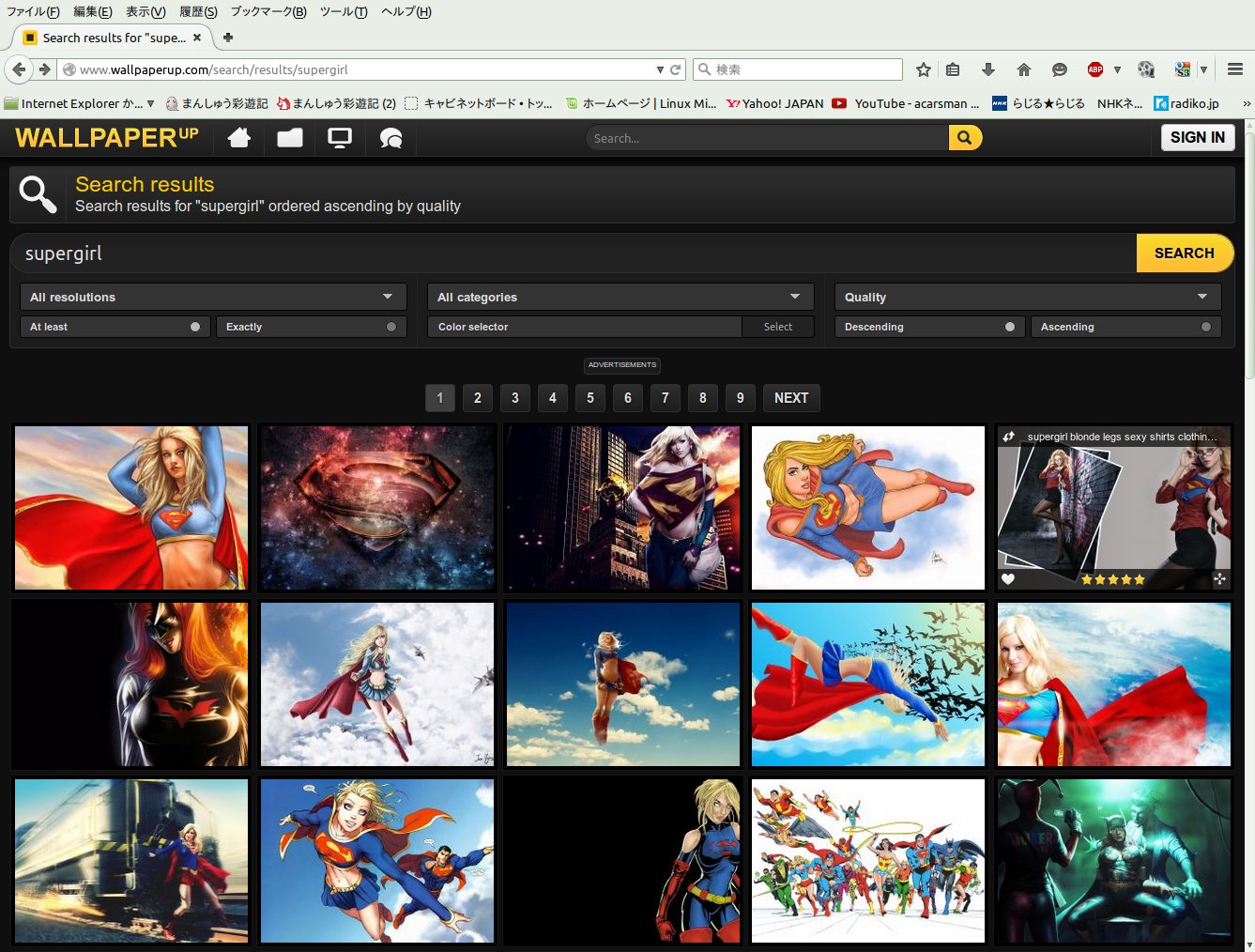The width and height of the screenshot is (1255, 952).
Task: Open the Quality sort dropdown
Action: coord(1027,297)
